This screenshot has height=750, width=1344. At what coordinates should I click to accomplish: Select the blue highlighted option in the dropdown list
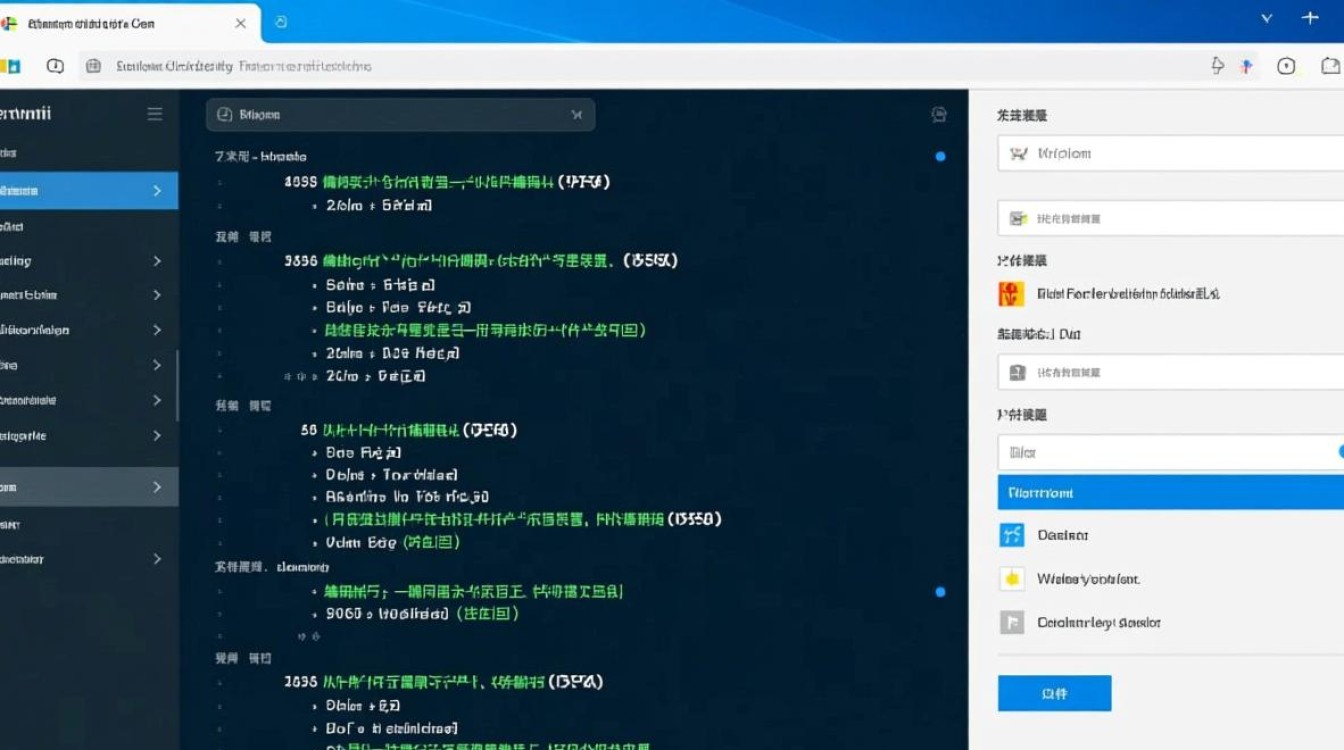click(1170, 493)
